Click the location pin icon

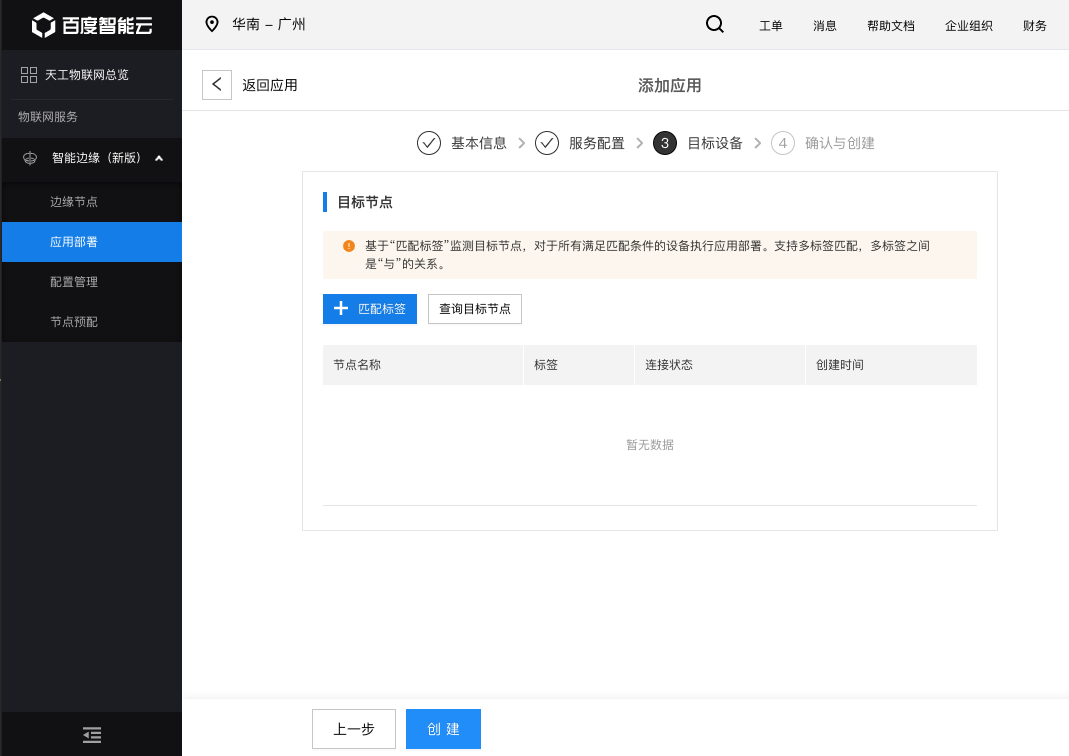[212, 25]
